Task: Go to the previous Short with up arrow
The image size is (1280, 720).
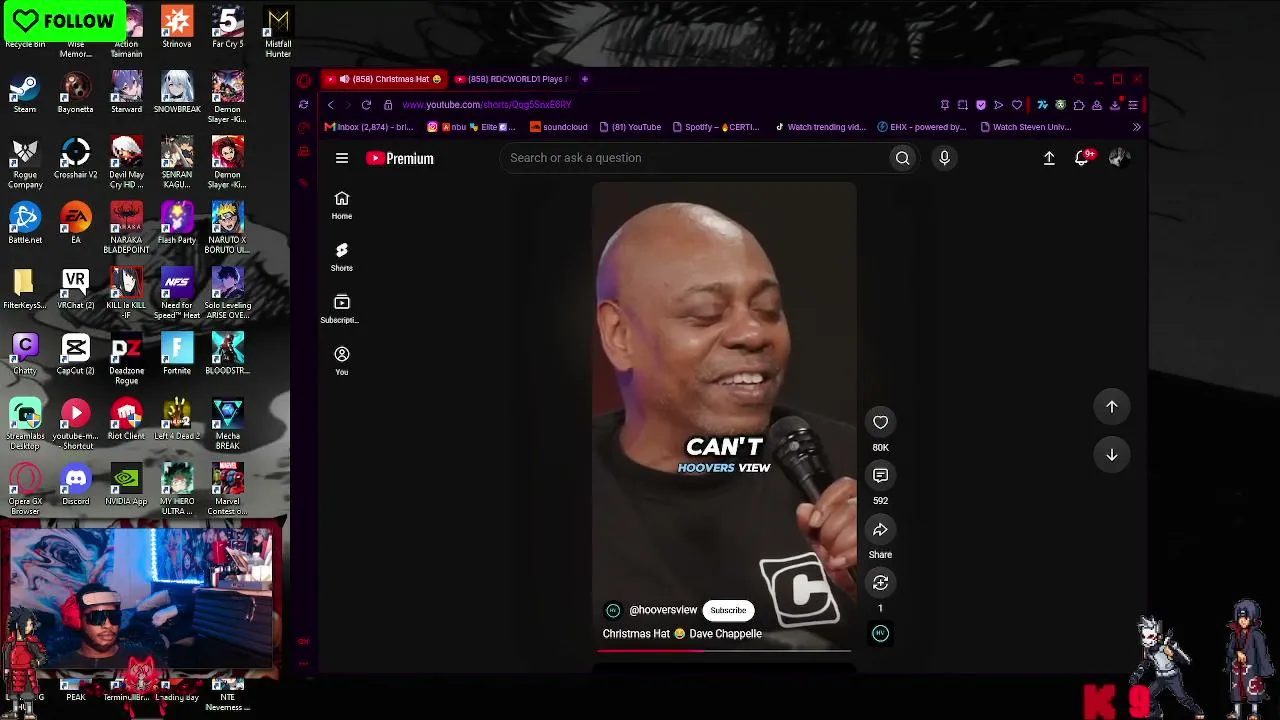Action: pyautogui.click(x=1112, y=407)
